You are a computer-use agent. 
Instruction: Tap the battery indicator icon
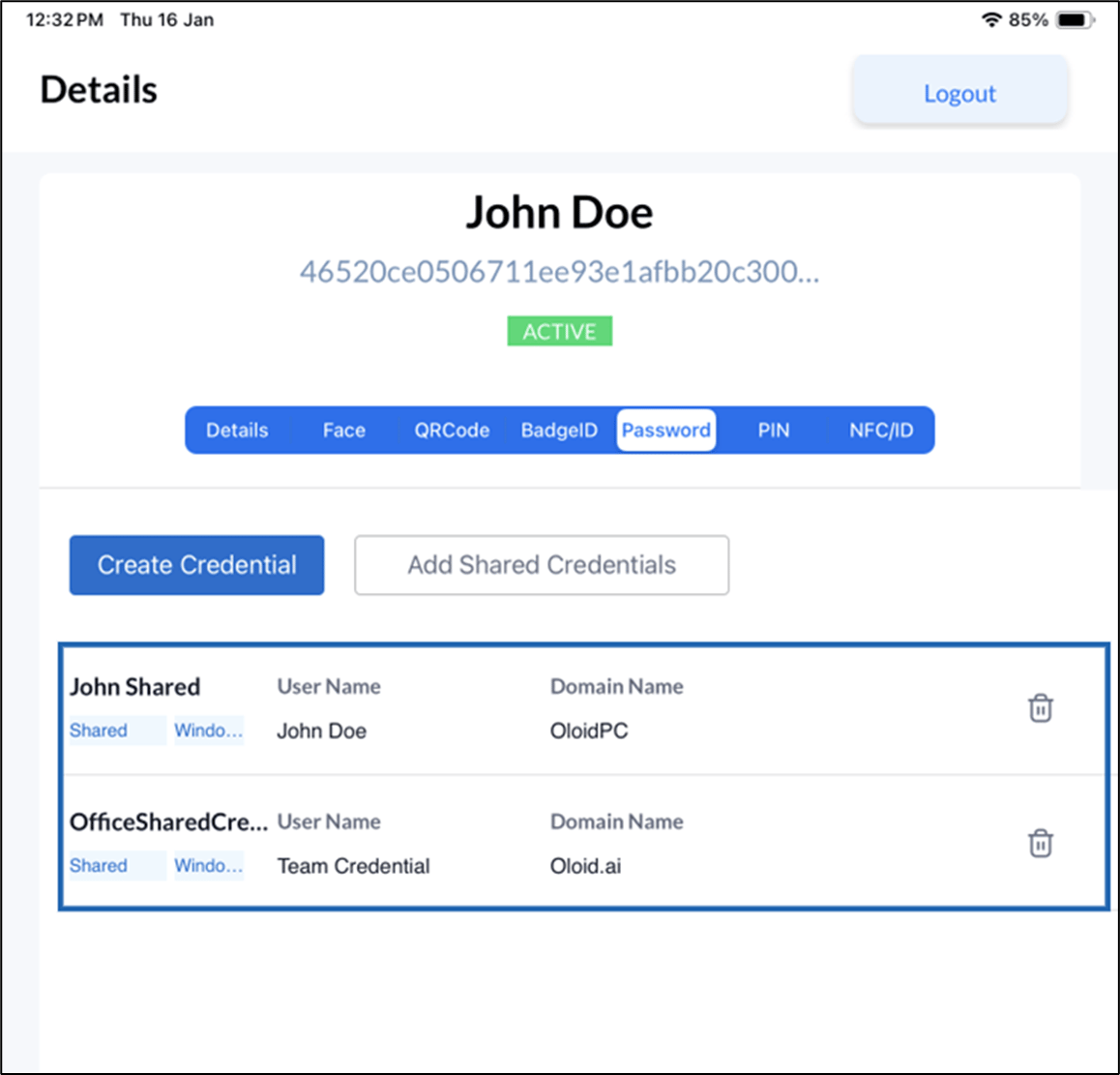point(1075,20)
